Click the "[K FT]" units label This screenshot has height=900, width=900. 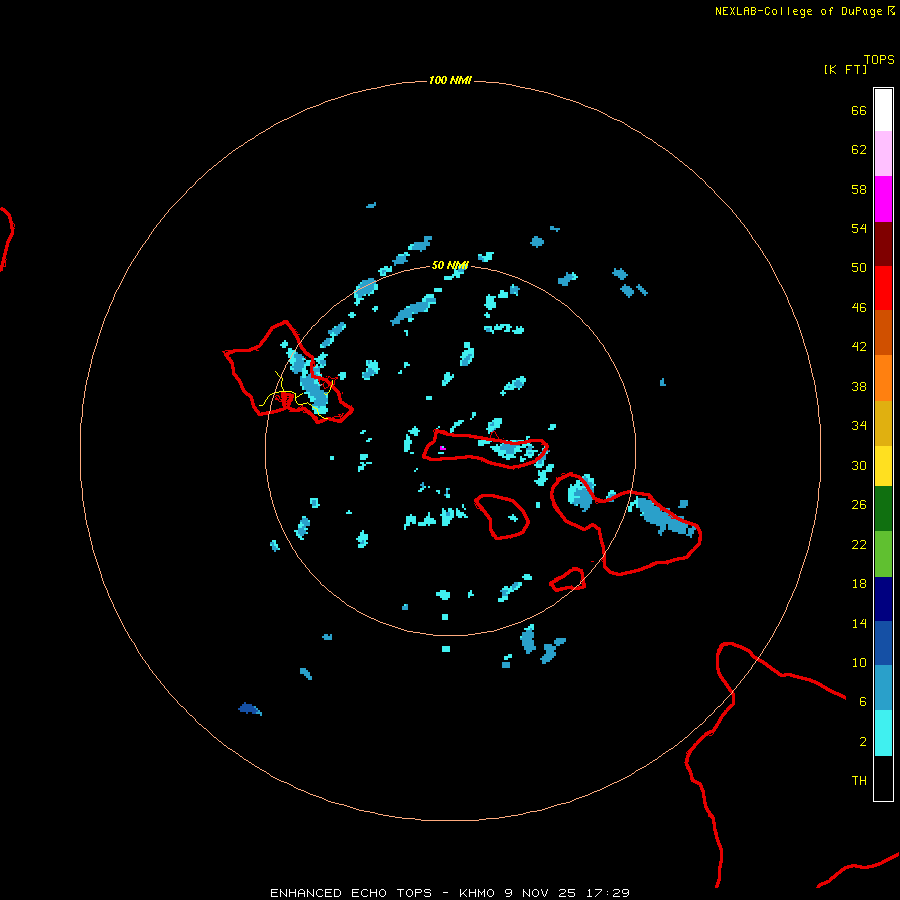coord(845,69)
